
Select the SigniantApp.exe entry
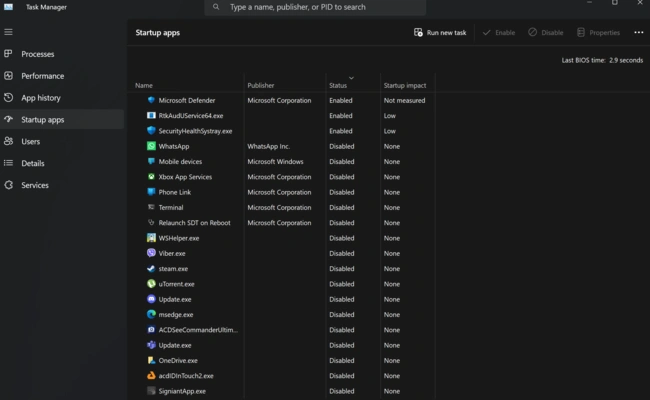182,391
